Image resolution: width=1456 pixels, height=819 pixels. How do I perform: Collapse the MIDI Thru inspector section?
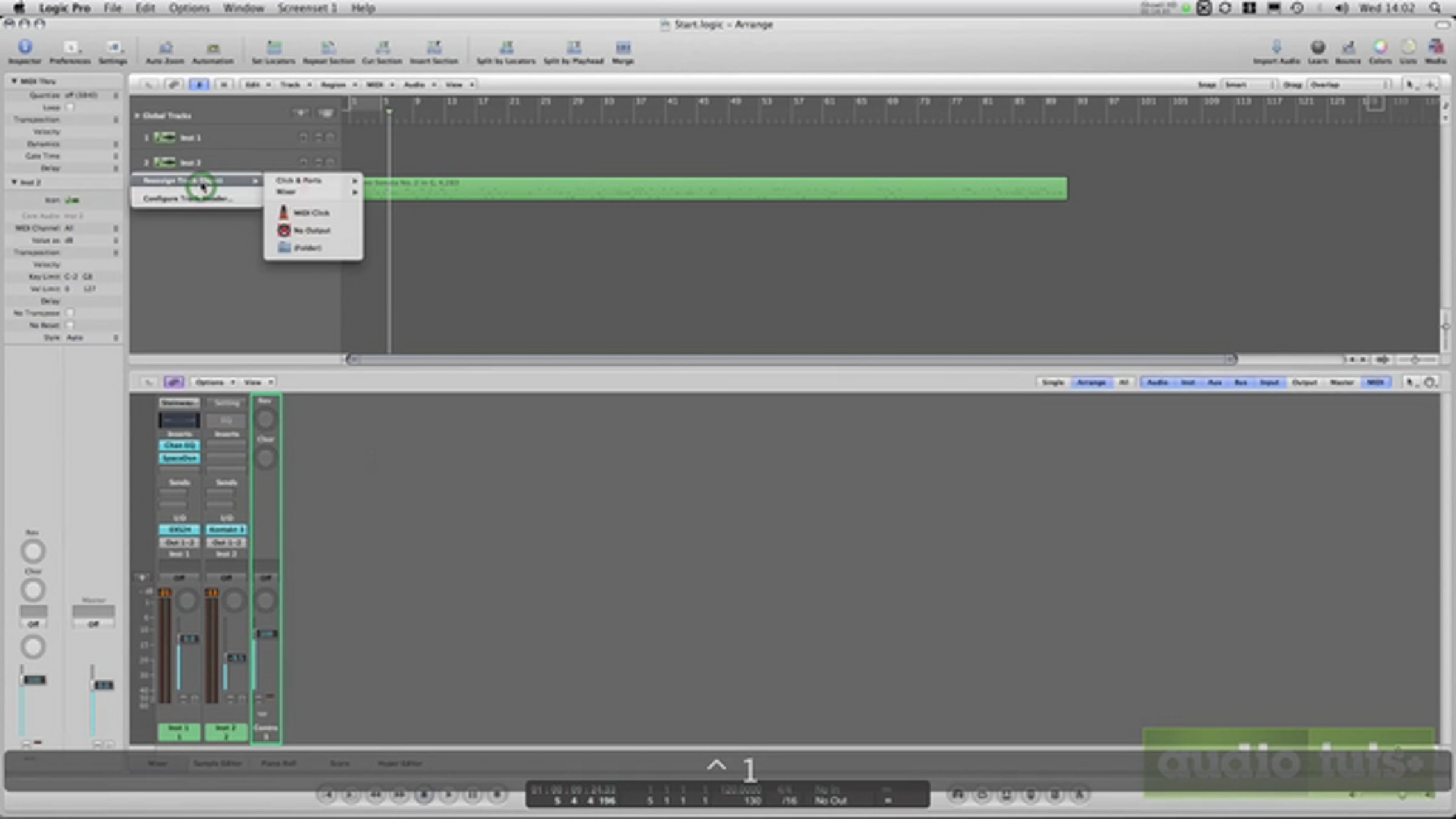(x=14, y=81)
